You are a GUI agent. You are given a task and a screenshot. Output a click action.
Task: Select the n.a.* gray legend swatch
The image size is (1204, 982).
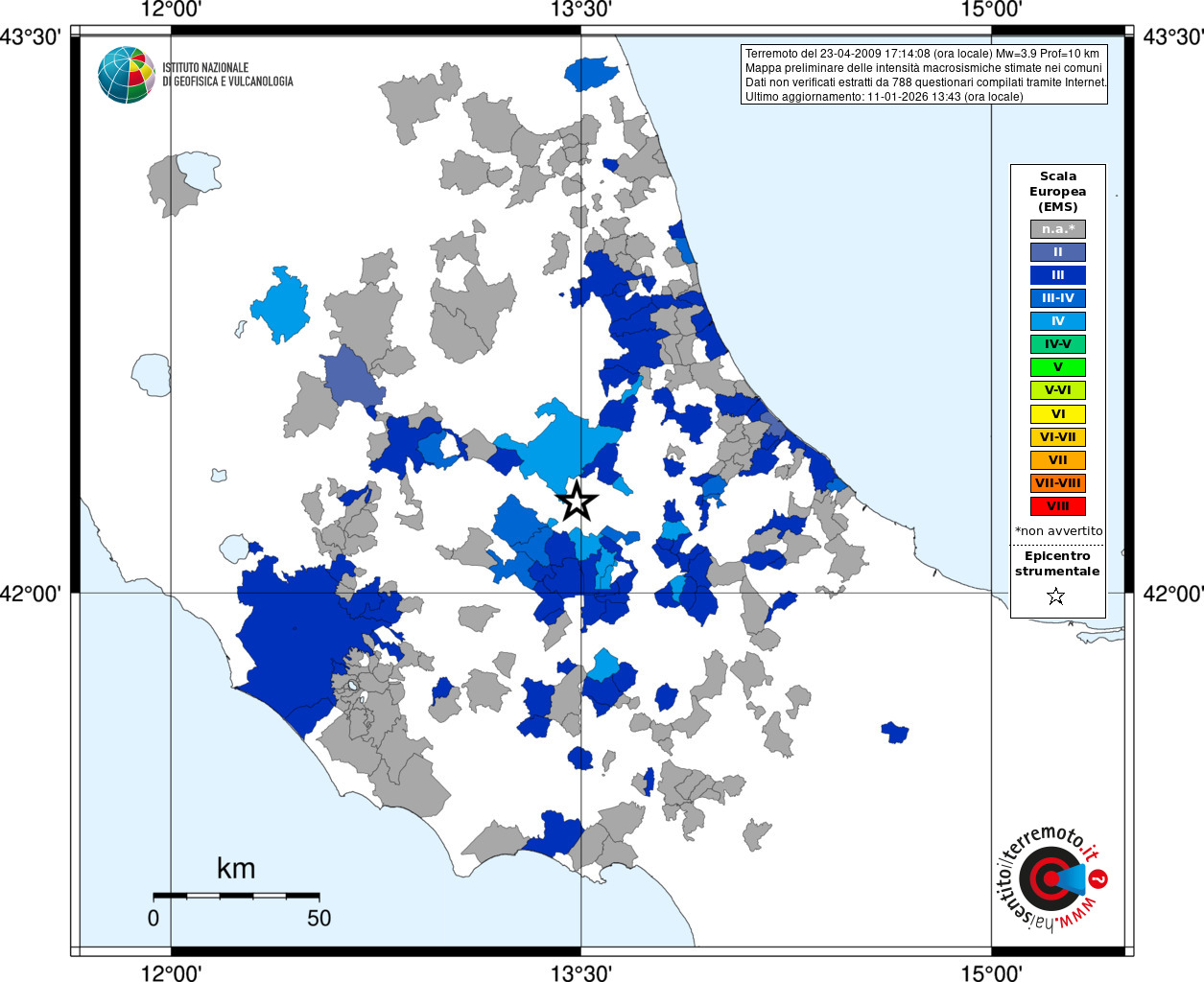click(1058, 229)
